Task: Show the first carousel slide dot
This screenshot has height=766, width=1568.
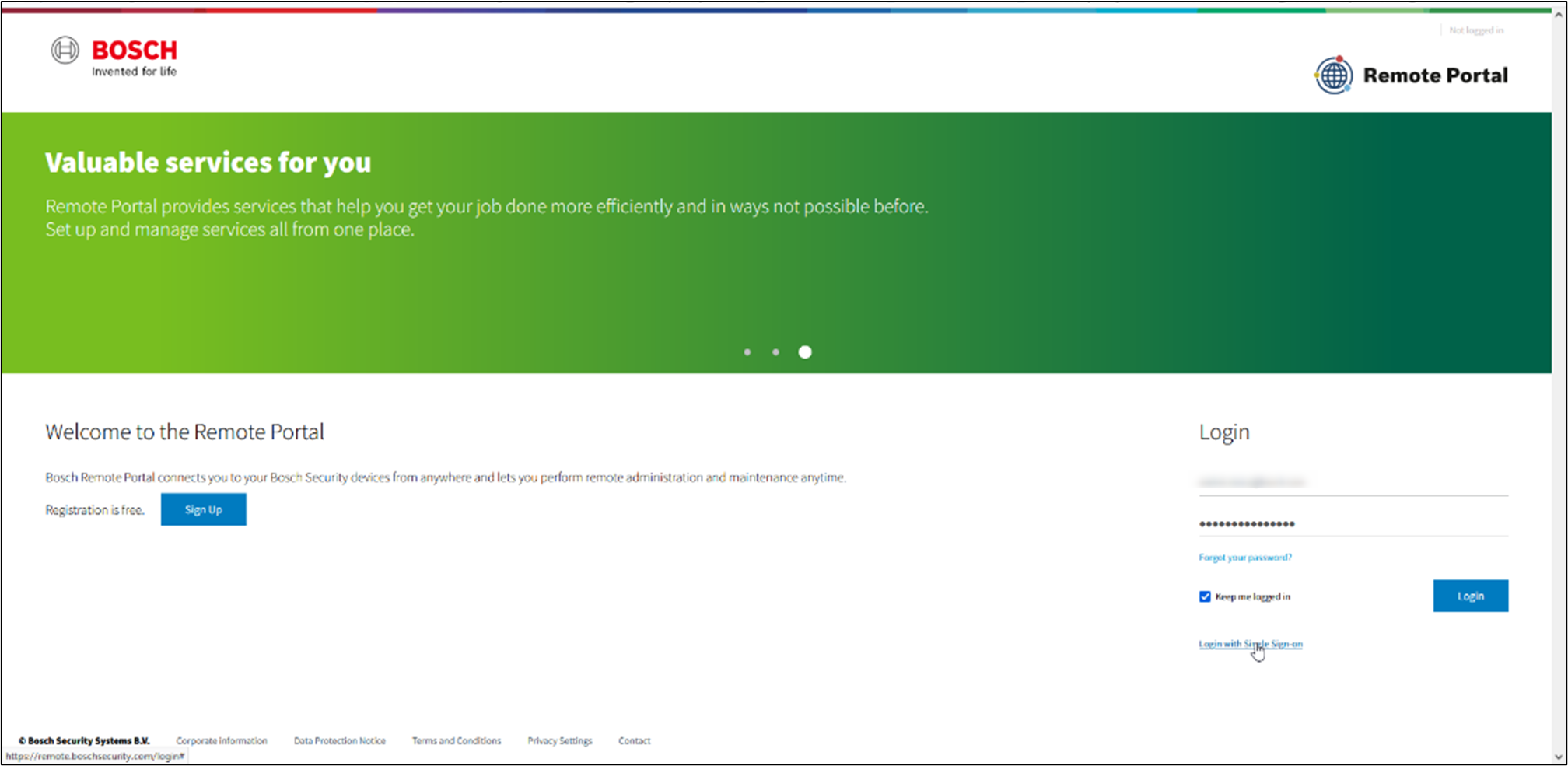Action: click(x=747, y=352)
